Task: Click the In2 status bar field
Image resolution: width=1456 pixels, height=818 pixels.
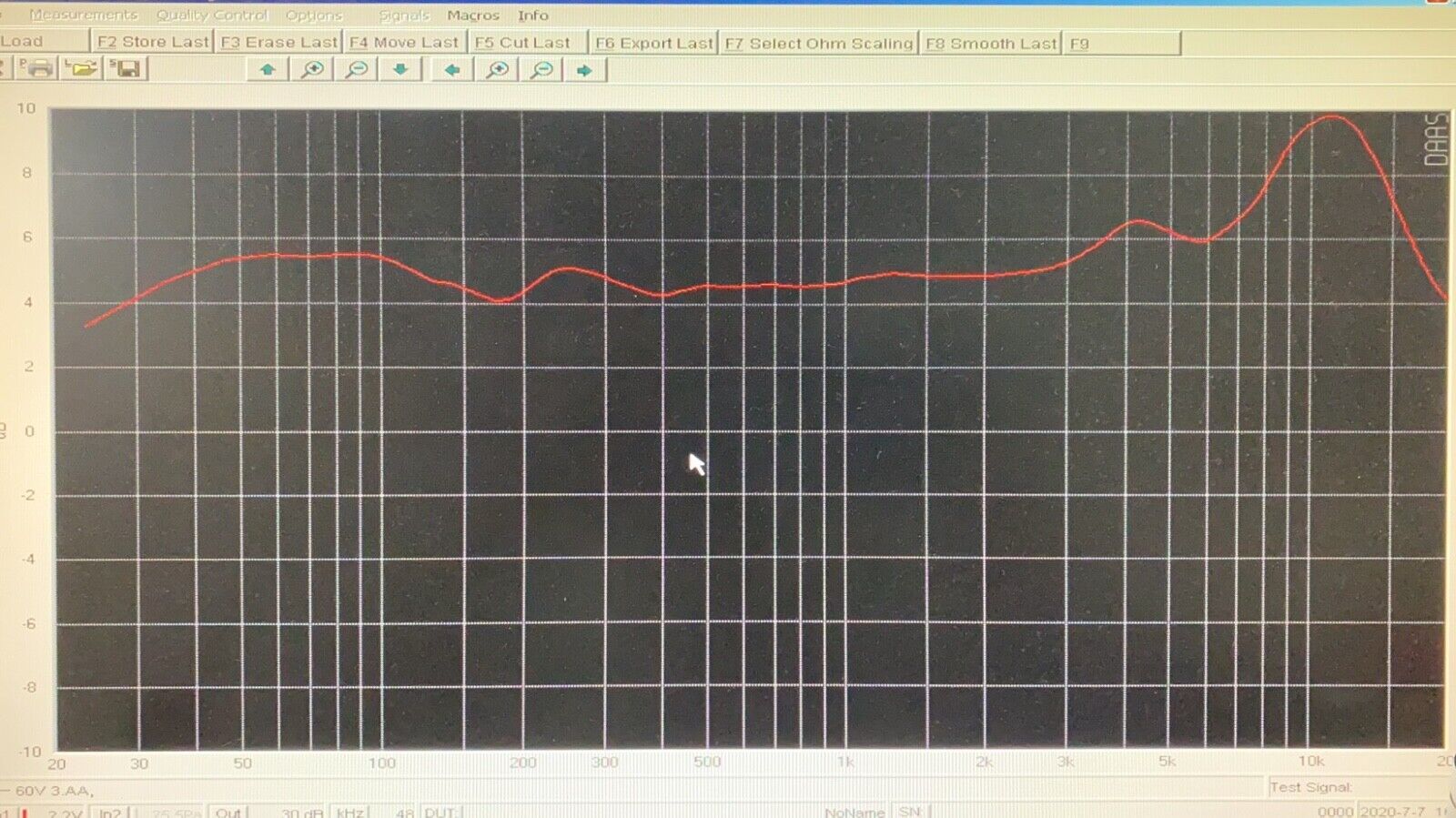Action: pos(110,812)
